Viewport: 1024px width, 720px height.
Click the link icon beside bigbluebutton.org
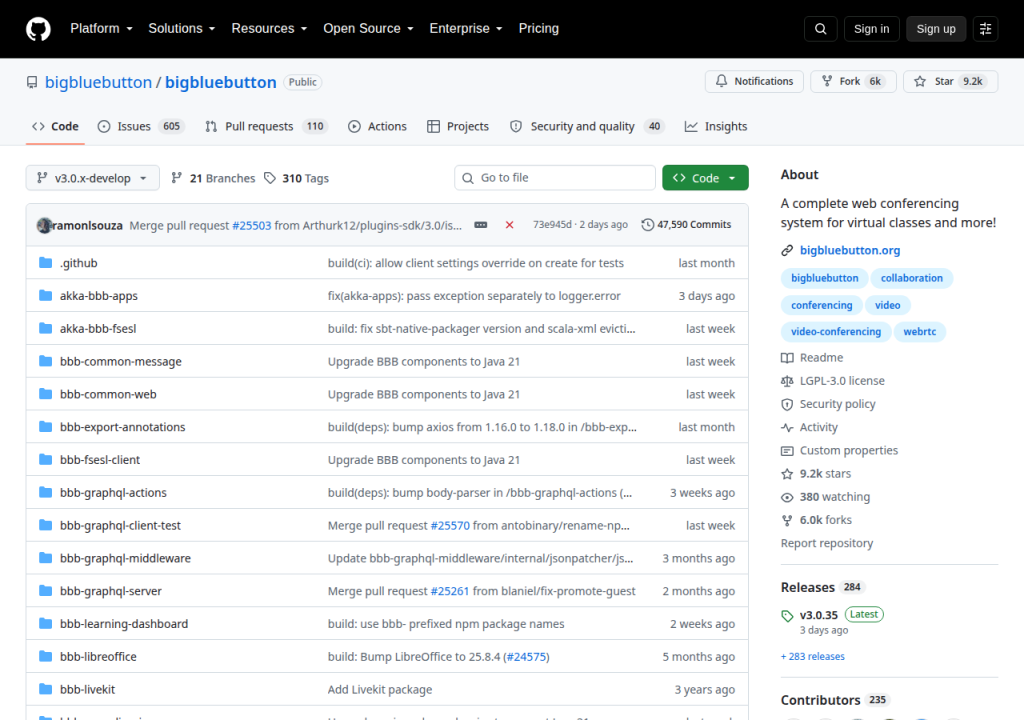coord(787,250)
